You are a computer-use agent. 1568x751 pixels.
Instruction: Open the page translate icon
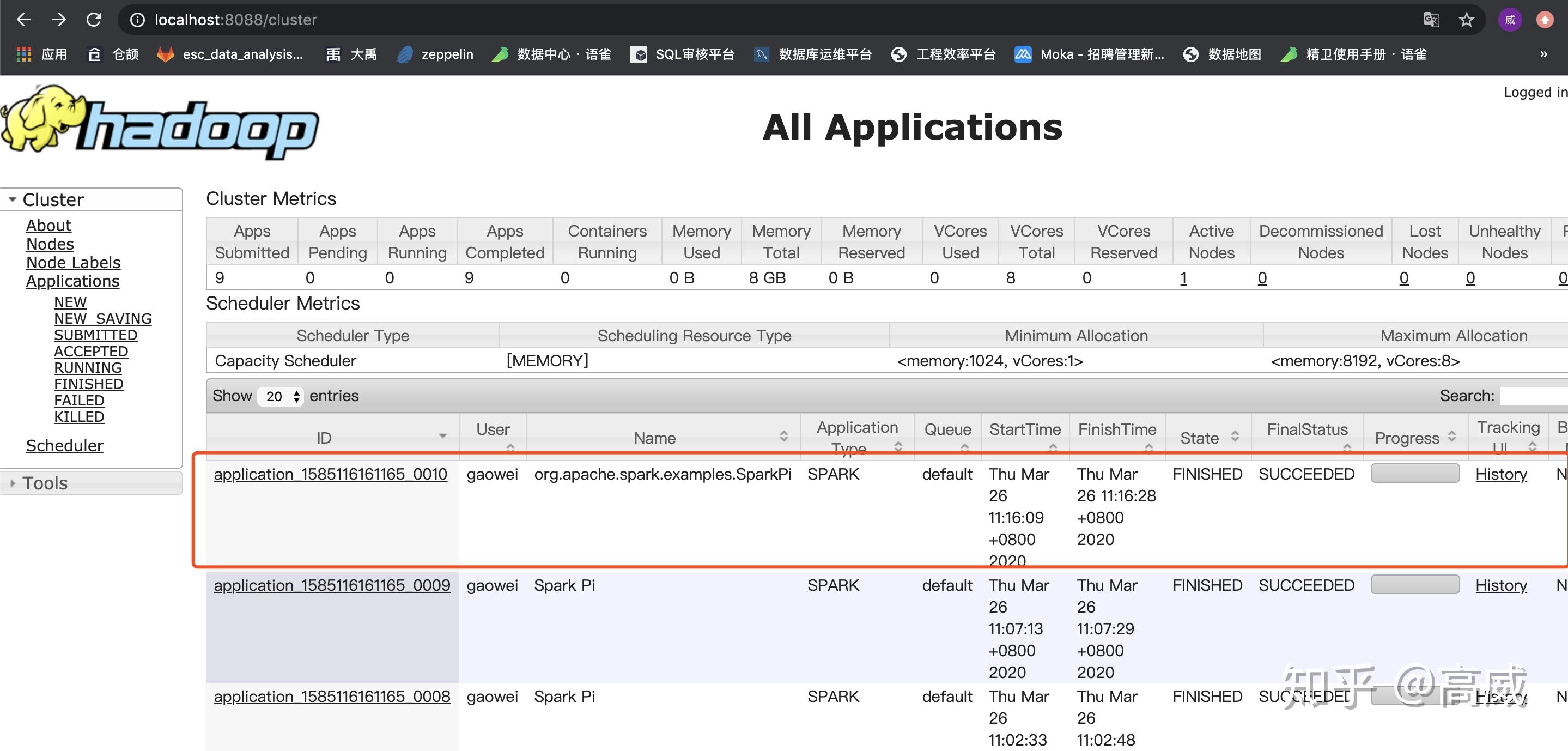point(1432,20)
